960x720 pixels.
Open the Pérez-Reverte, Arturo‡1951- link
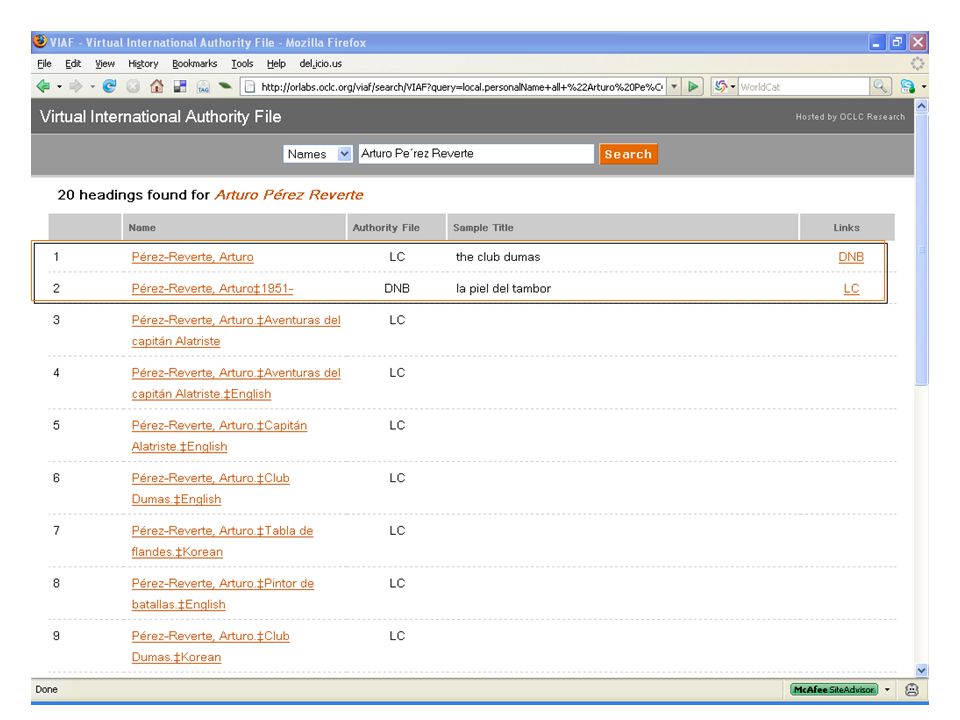pos(212,288)
